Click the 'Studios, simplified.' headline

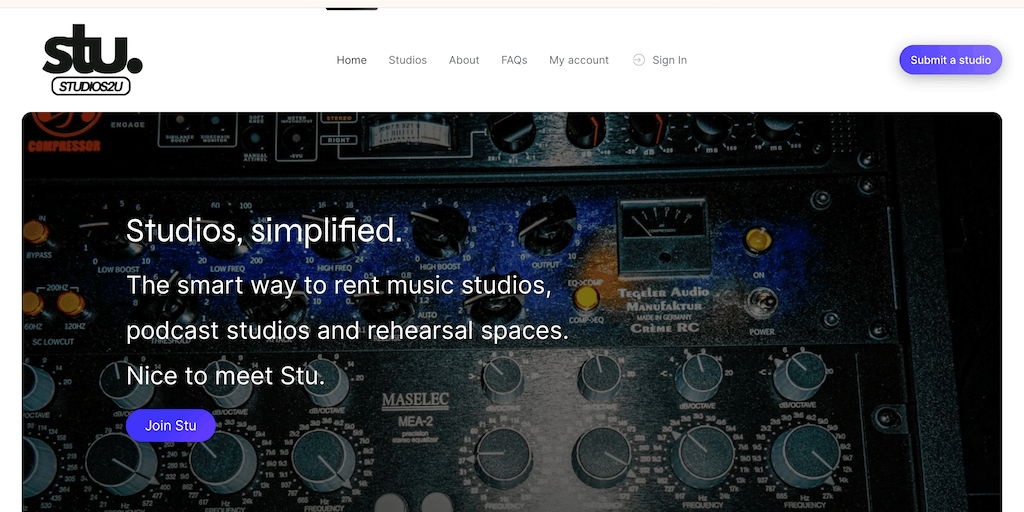(264, 231)
